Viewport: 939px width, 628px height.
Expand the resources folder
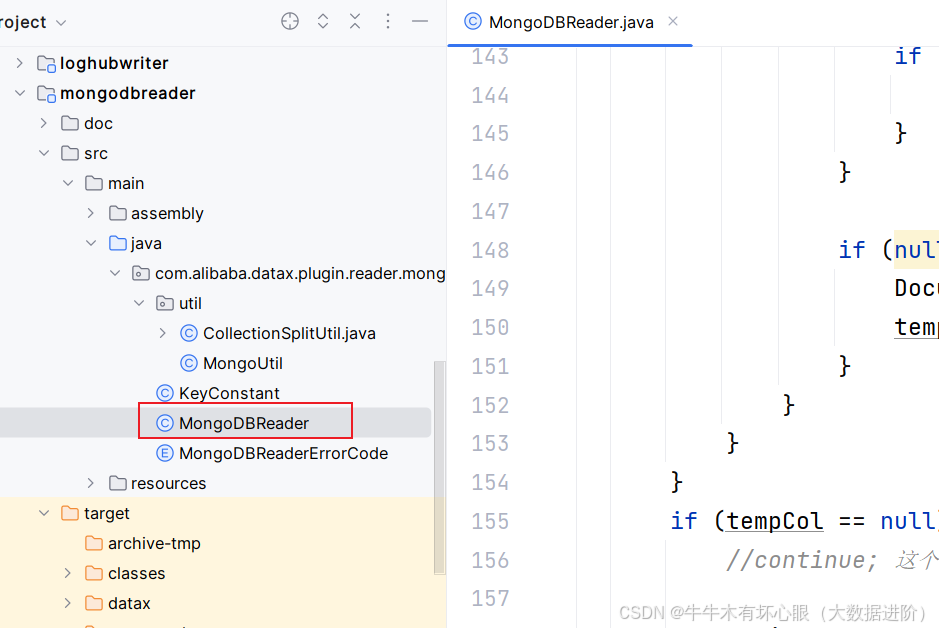pos(91,483)
